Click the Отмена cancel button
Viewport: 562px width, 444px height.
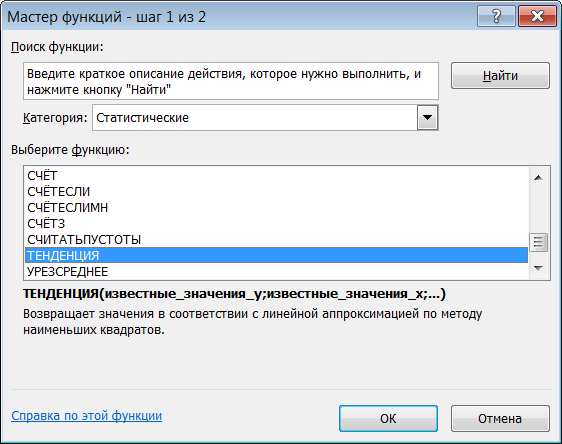coord(500,418)
